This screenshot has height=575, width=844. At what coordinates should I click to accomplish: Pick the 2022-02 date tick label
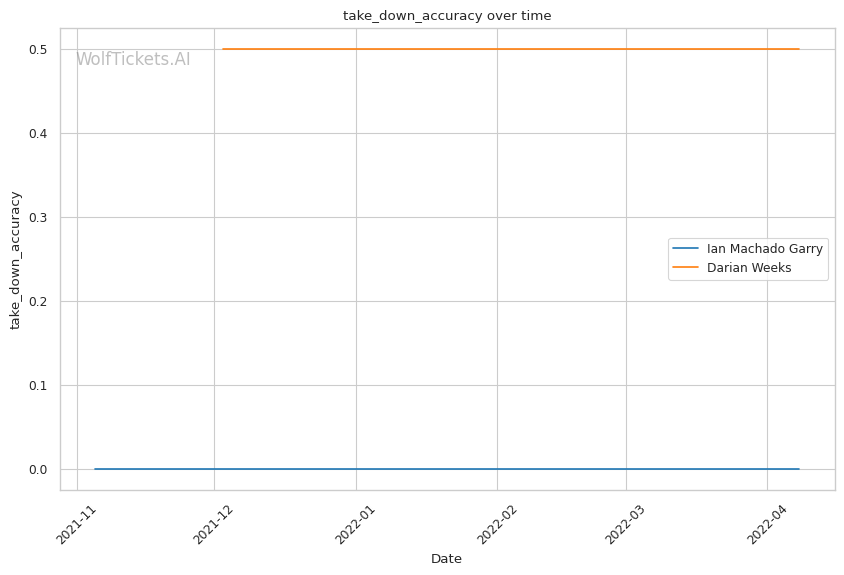coord(495,521)
